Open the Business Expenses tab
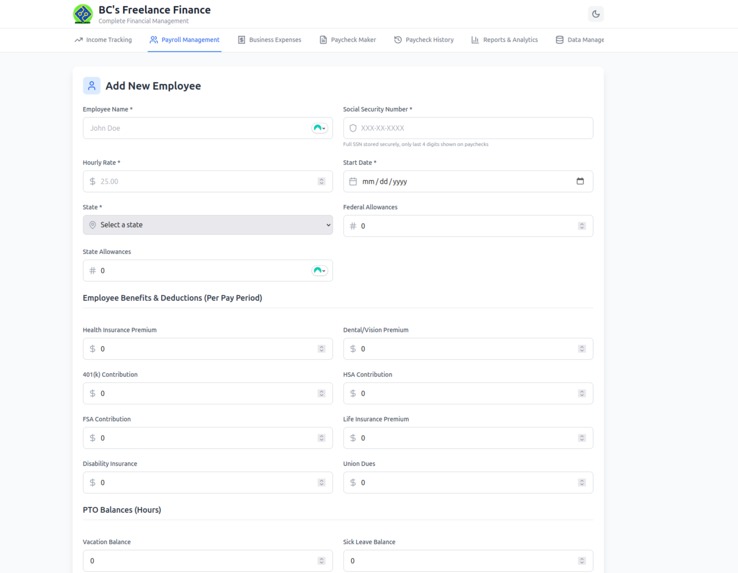 pyautogui.click(x=269, y=40)
